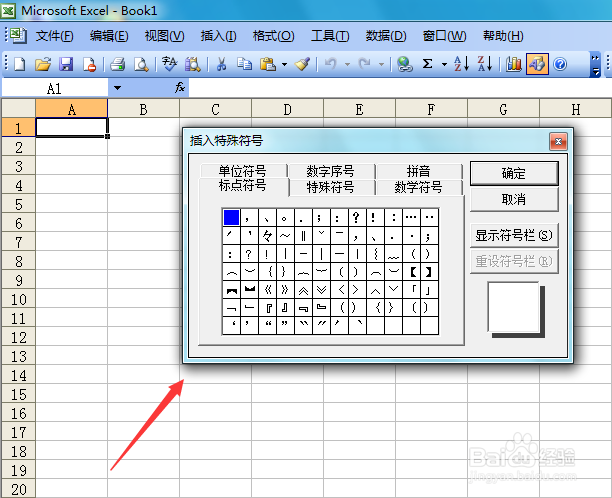Open the 编辑(E) menu
The image size is (612, 498).
coord(109,36)
